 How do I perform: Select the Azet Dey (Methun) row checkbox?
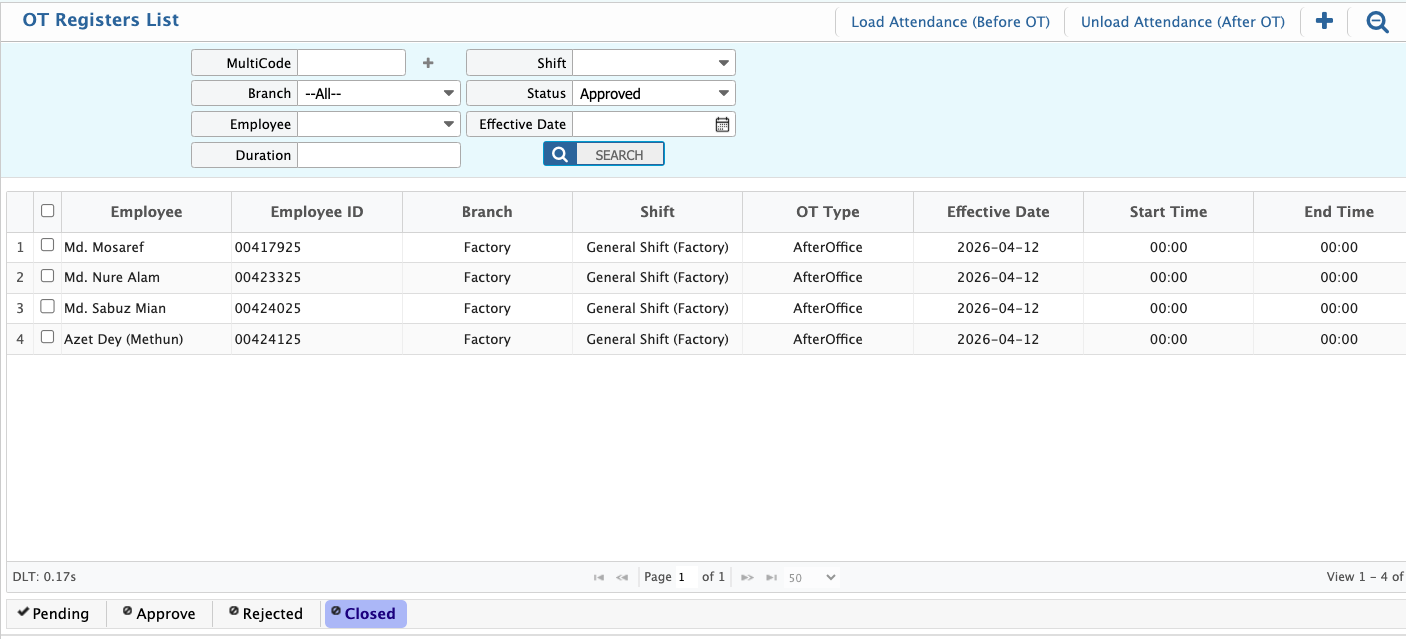point(47,338)
